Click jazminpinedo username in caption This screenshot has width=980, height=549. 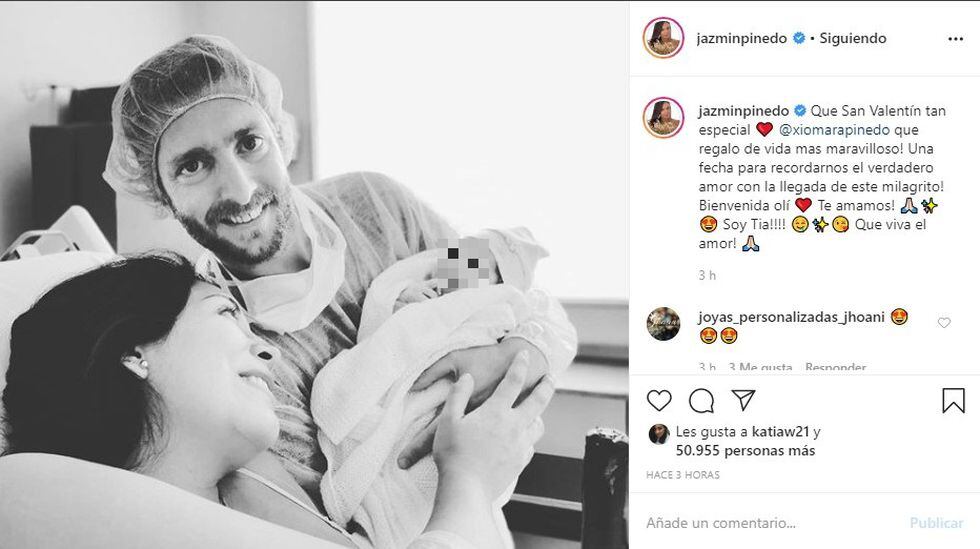(x=744, y=111)
